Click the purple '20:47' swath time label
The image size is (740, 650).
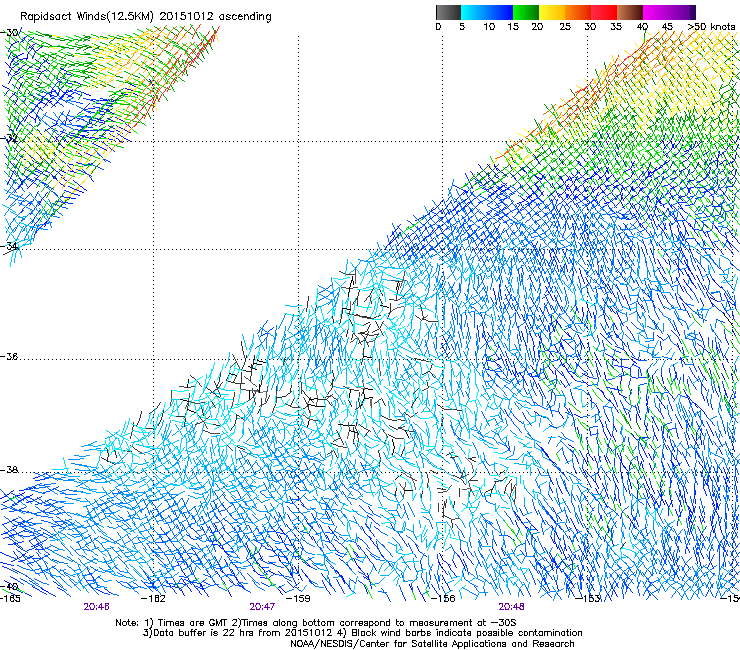pos(262,607)
